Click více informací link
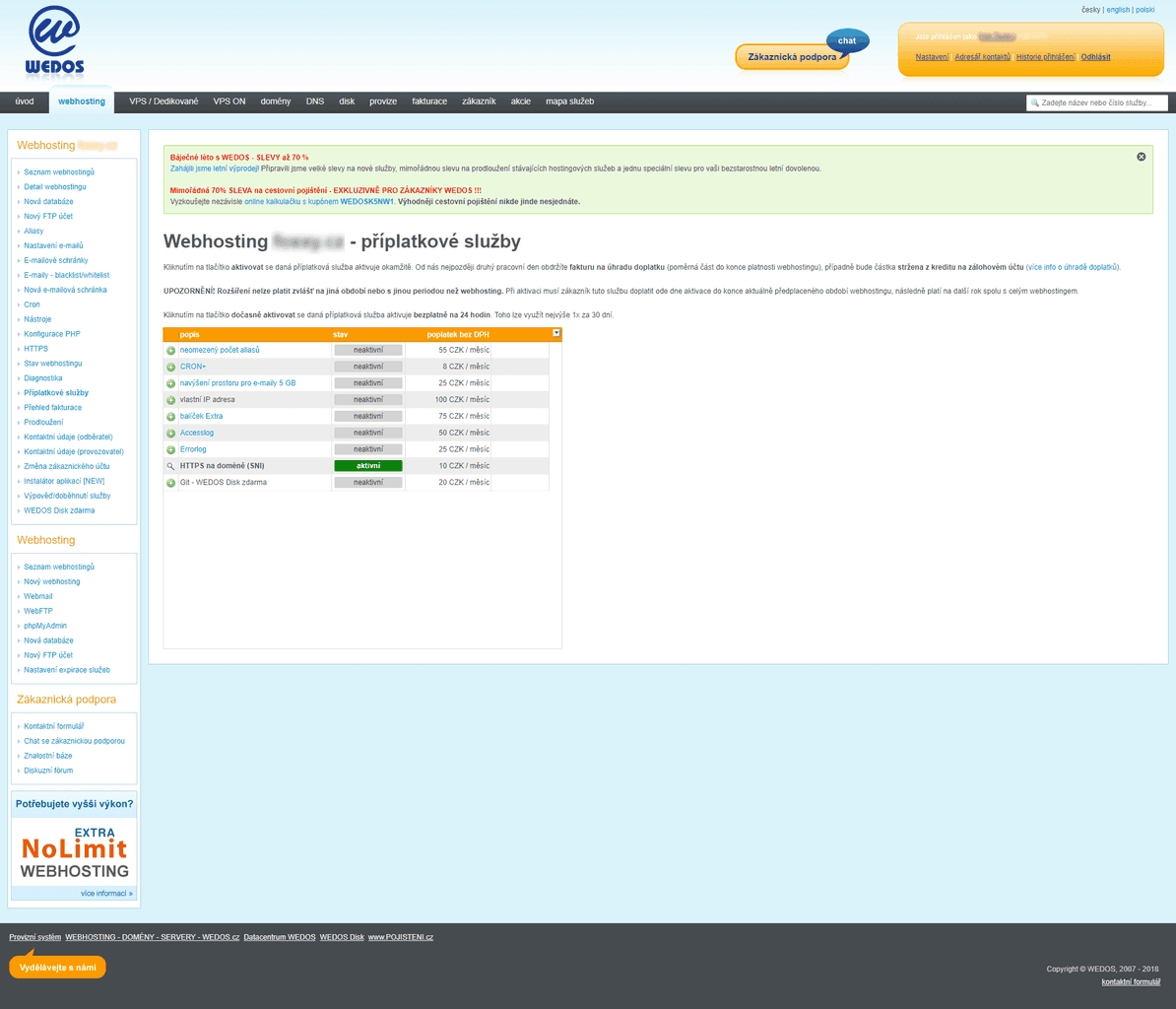The image size is (1176, 1009). tap(106, 894)
